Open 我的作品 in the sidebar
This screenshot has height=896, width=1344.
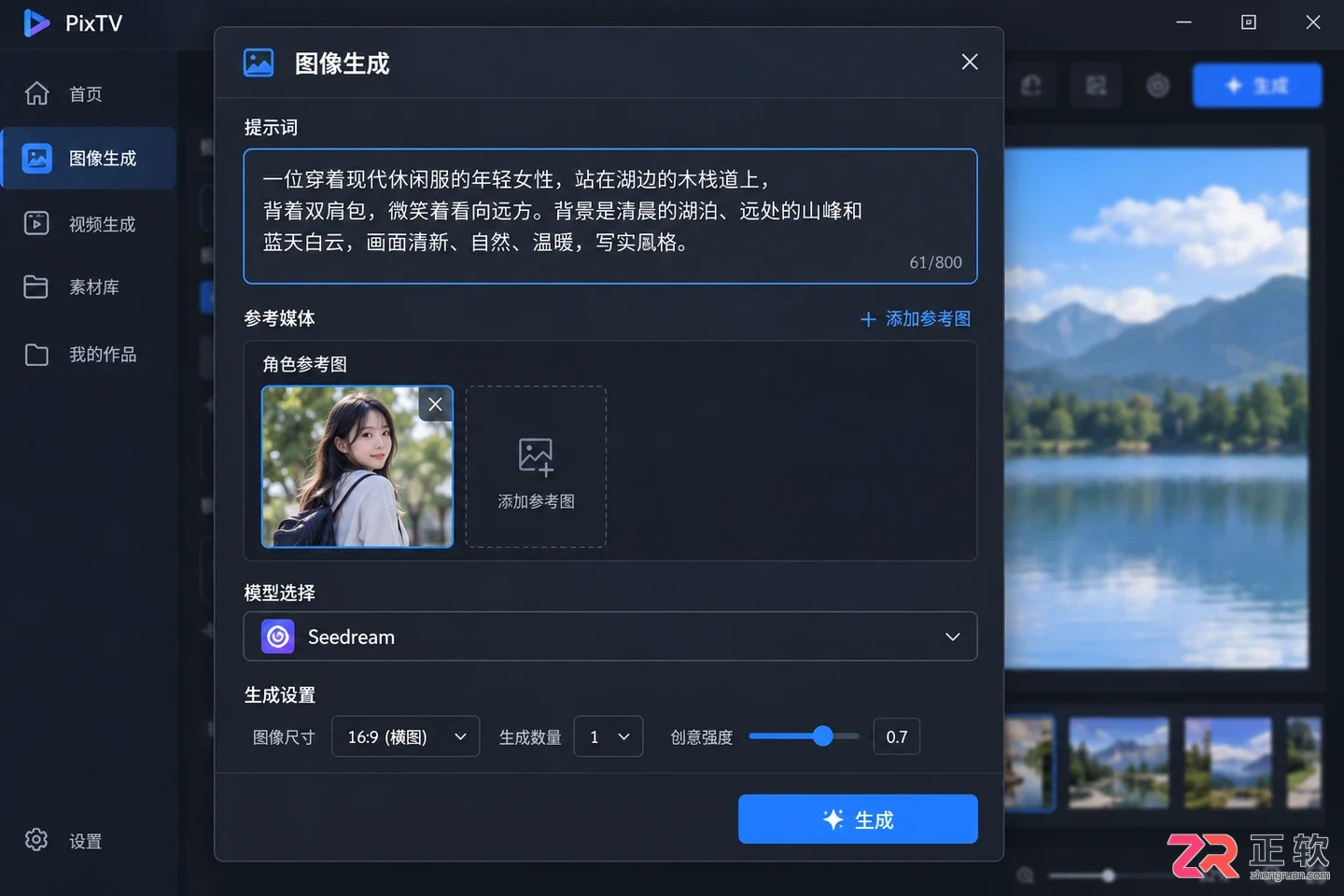[x=90, y=355]
